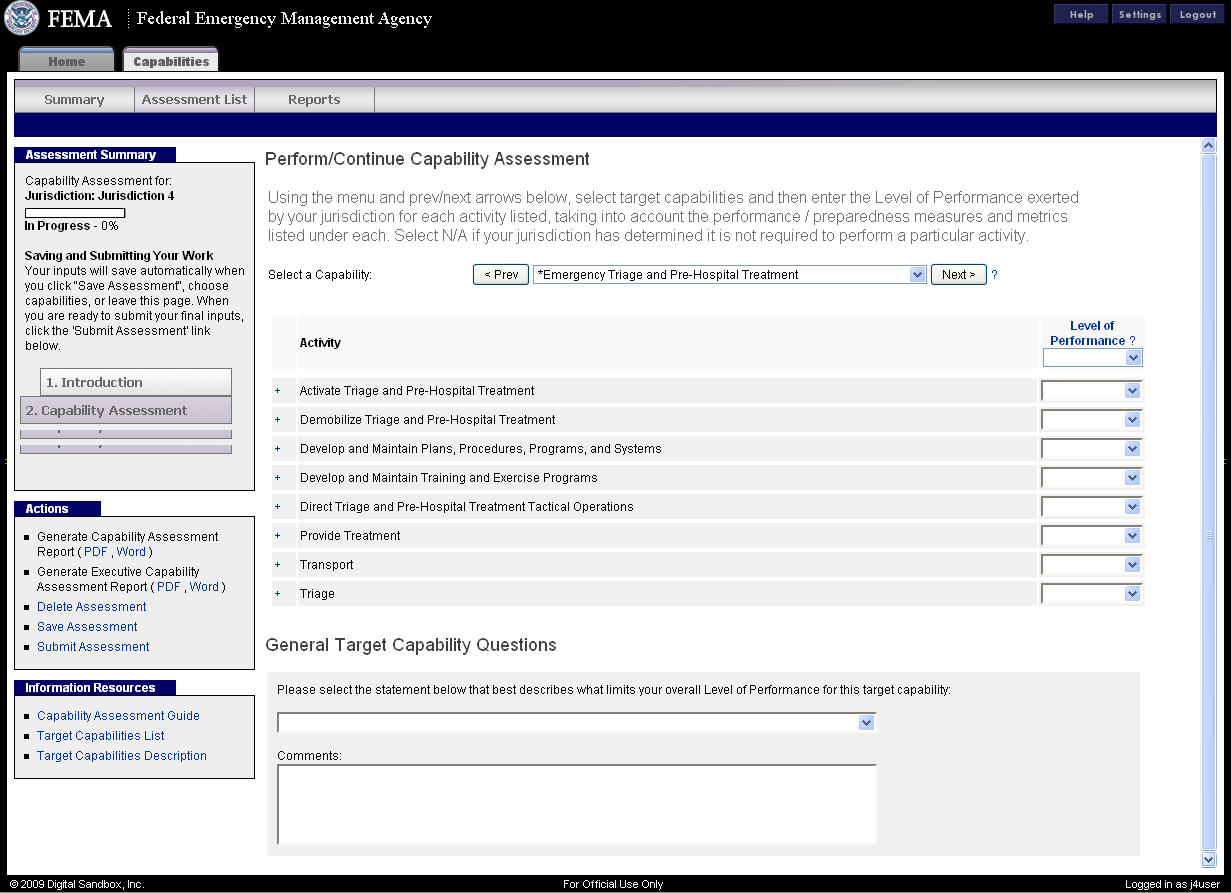1231x893 pixels.
Task: Switch to the Home tab
Action: 66,61
